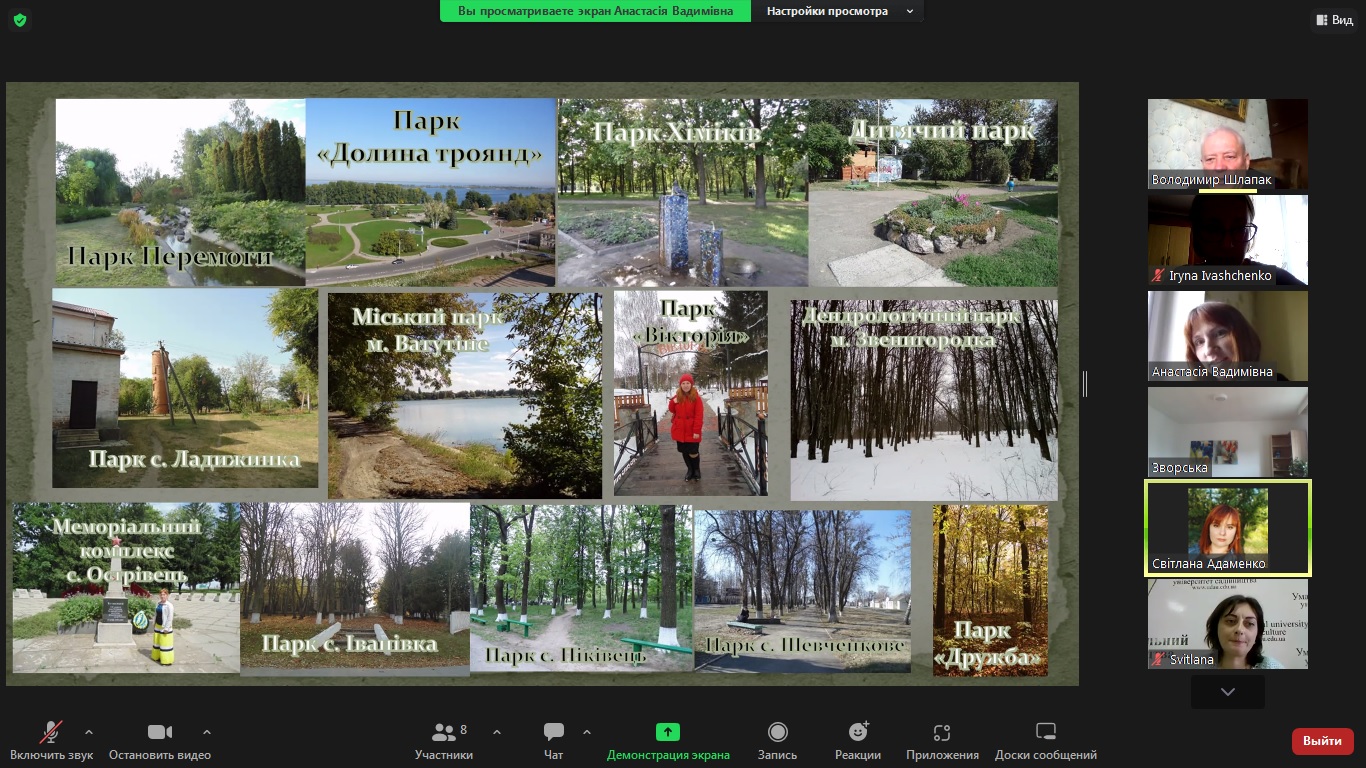This screenshot has height=768, width=1366.
Task: Click the Парк с. Шевченкове photo
Action: (x=803, y=590)
